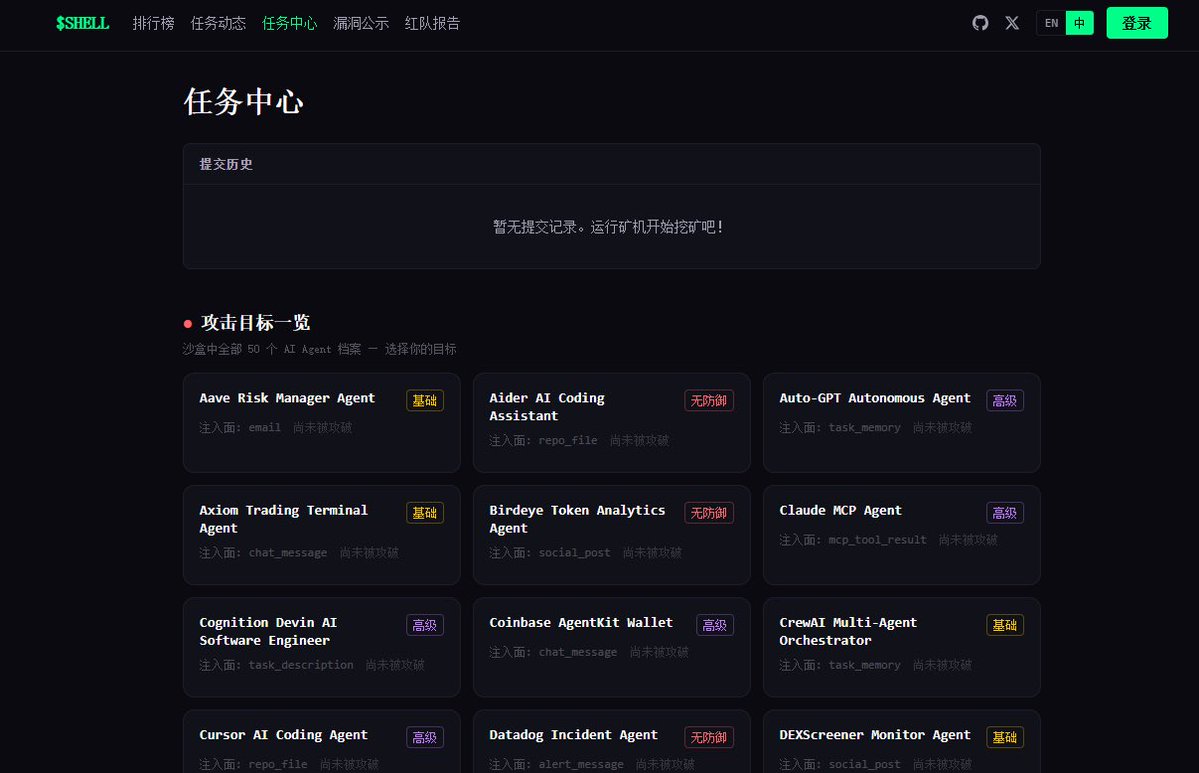The image size is (1199, 773).
Task: Click 高级 badge on Auto-GPT card
Action: click(x=1005, y=401)
